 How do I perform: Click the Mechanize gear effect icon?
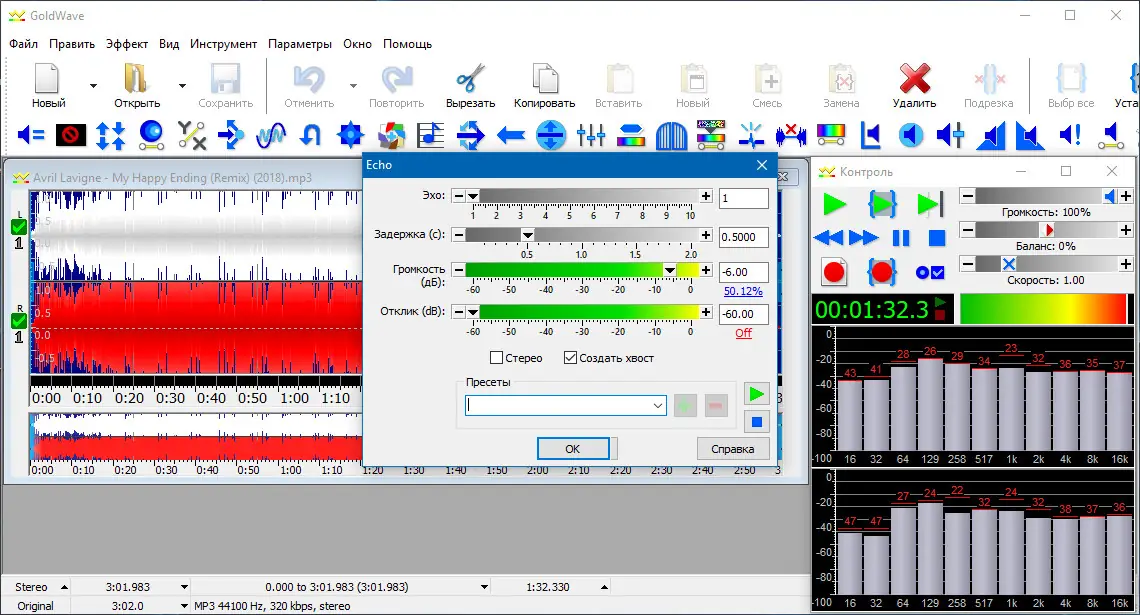pos(349,134)
